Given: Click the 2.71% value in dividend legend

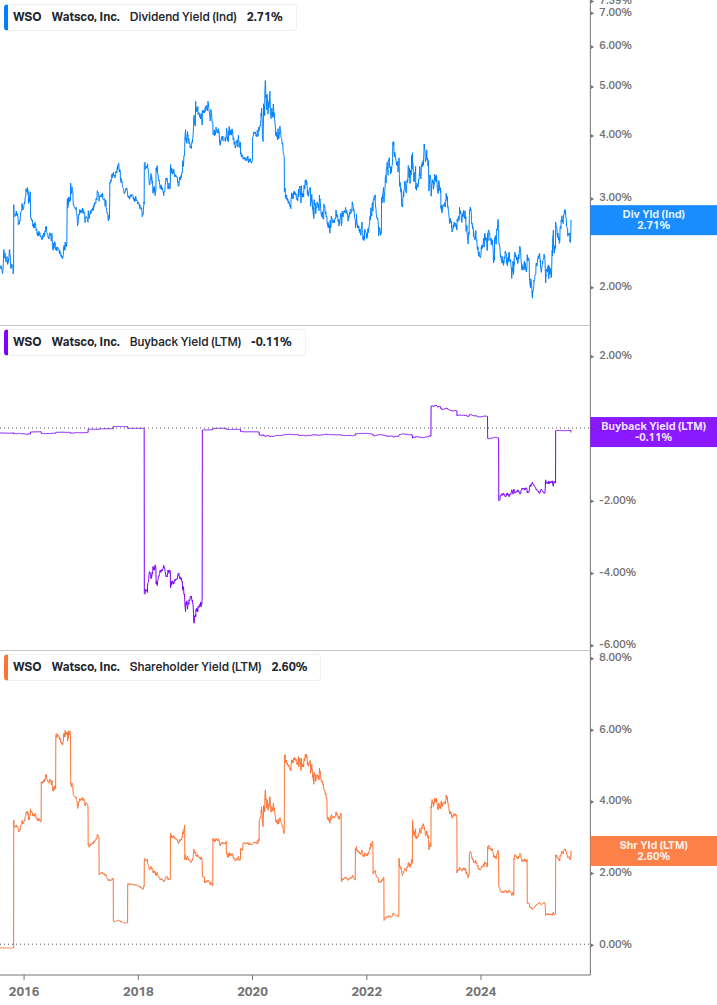Looking at the screenshot, I should click(265, 17).
